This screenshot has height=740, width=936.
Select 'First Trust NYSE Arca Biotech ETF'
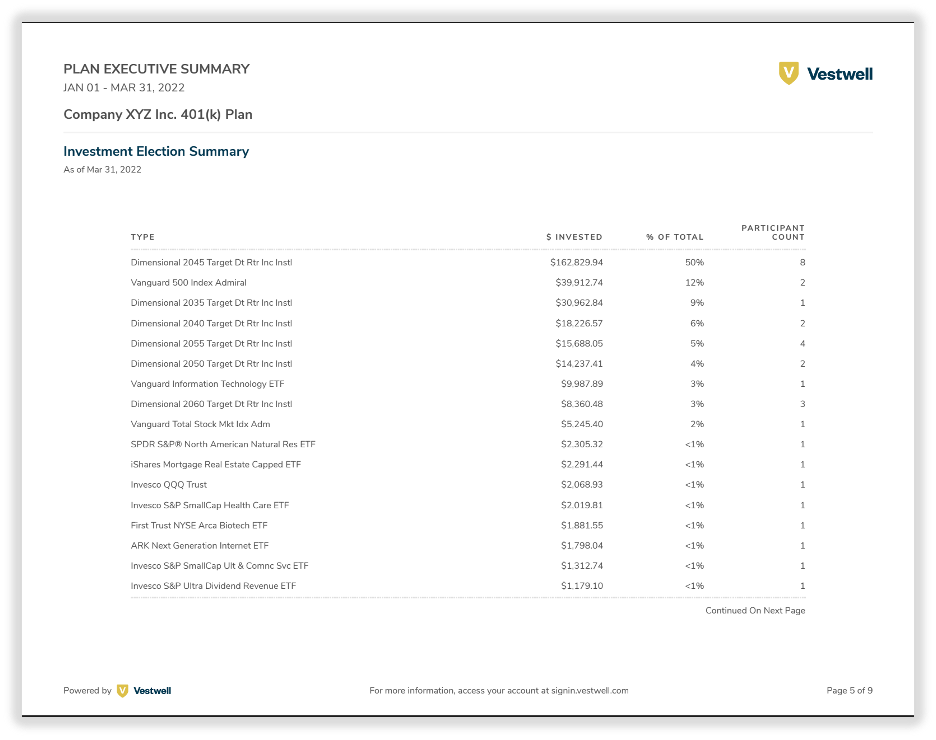click(199, 526)
